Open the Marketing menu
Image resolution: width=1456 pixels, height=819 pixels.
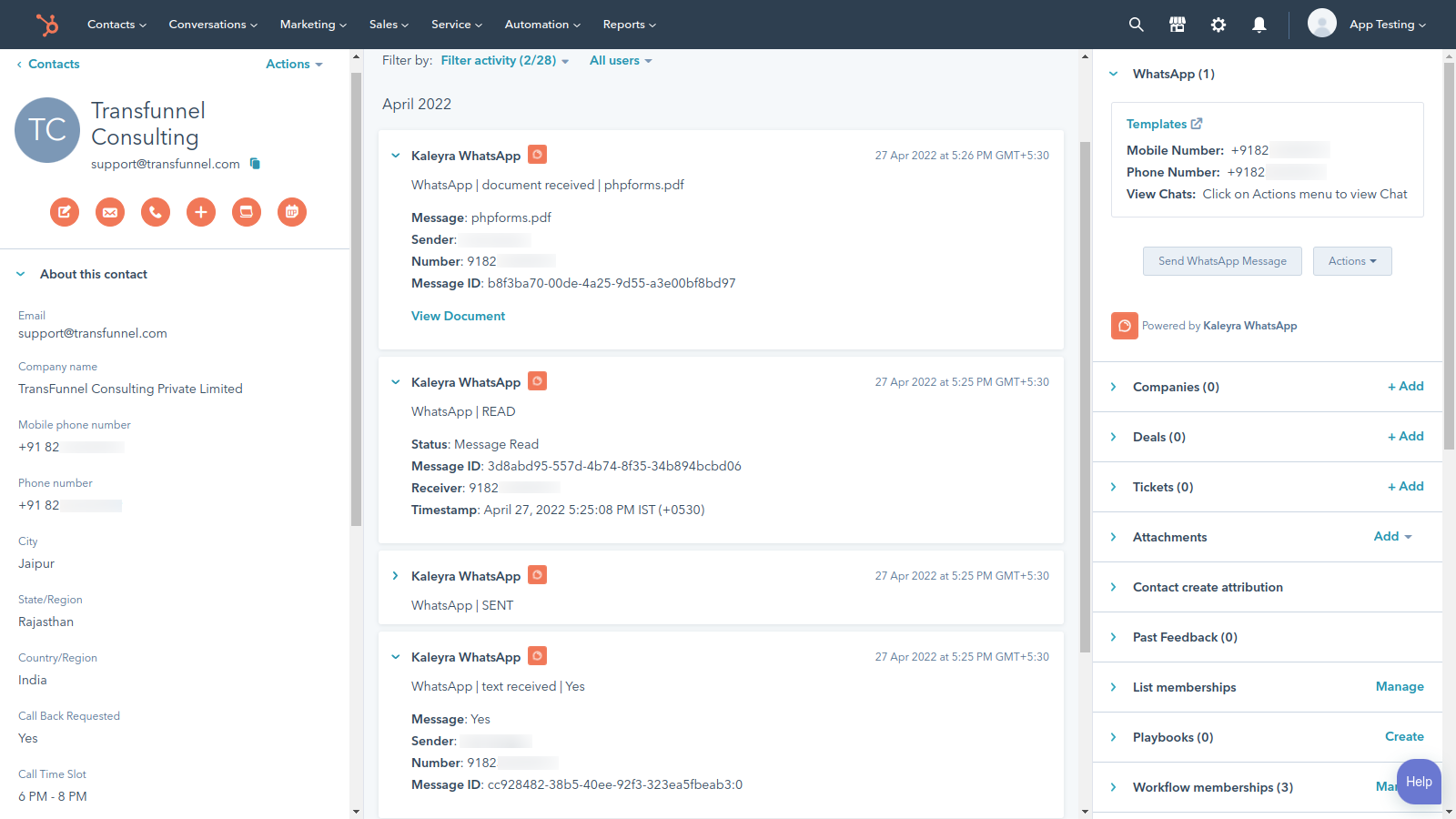pos(313,25)
